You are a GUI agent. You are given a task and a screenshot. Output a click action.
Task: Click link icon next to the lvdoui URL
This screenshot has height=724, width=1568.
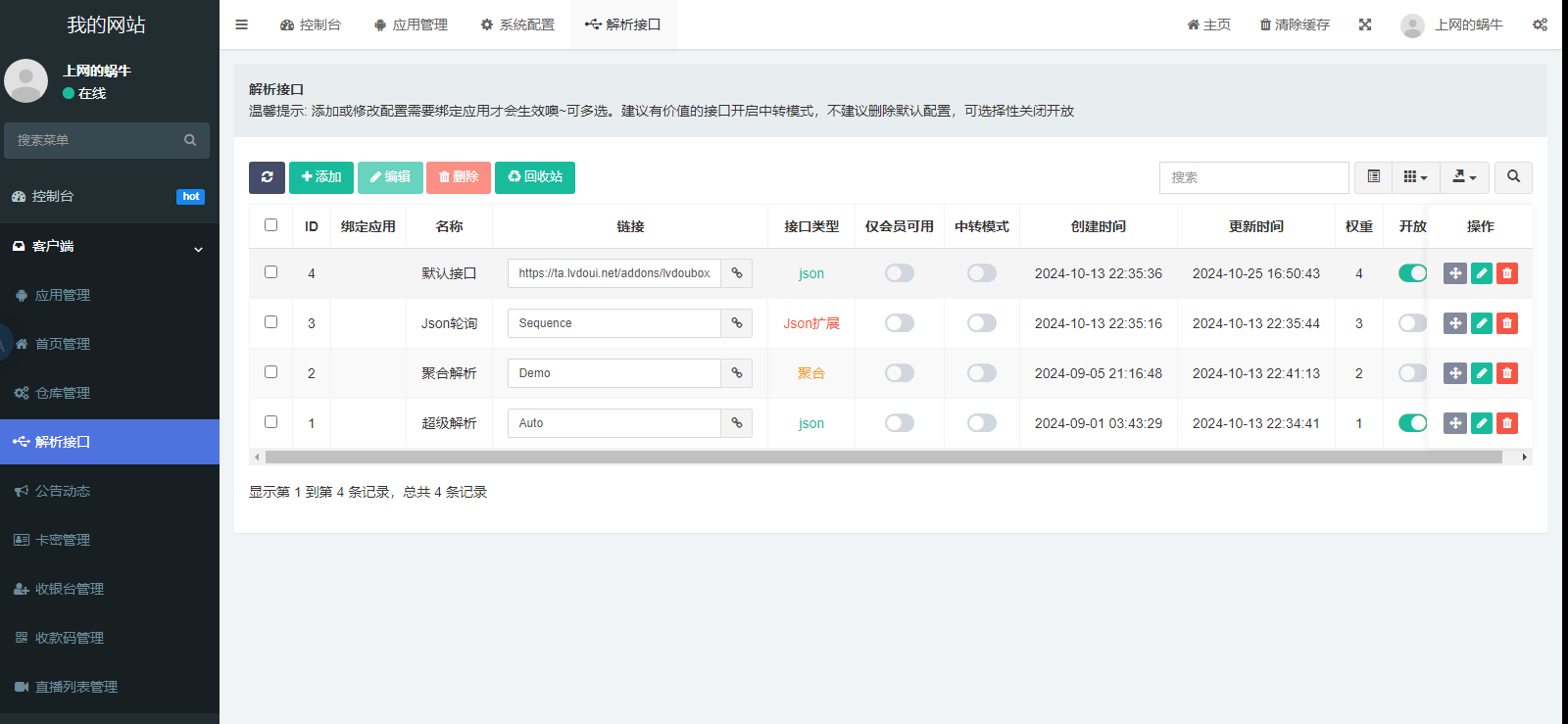pos(737,273)
